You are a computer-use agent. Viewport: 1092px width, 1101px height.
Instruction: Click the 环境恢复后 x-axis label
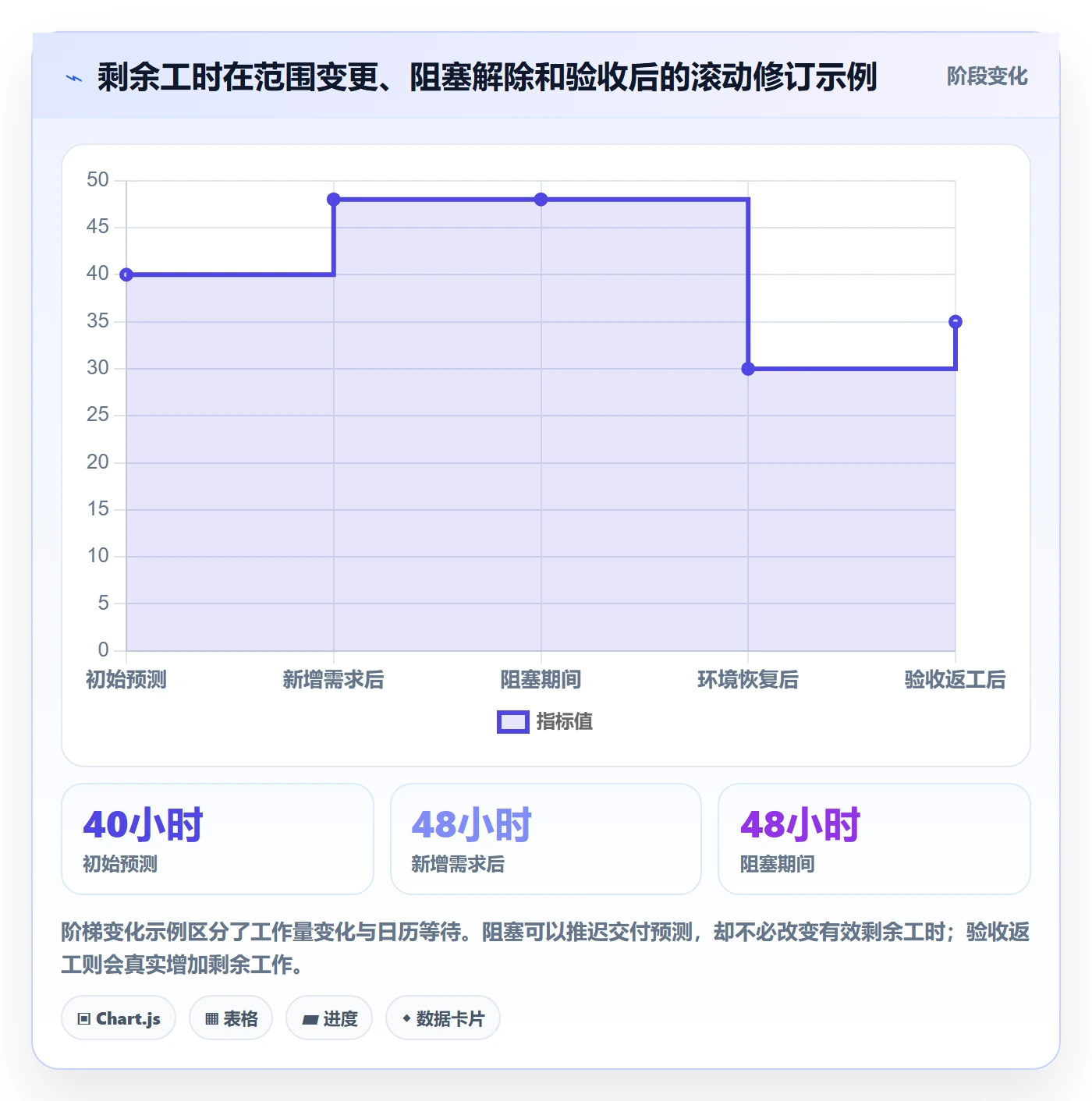click(748, 680)
